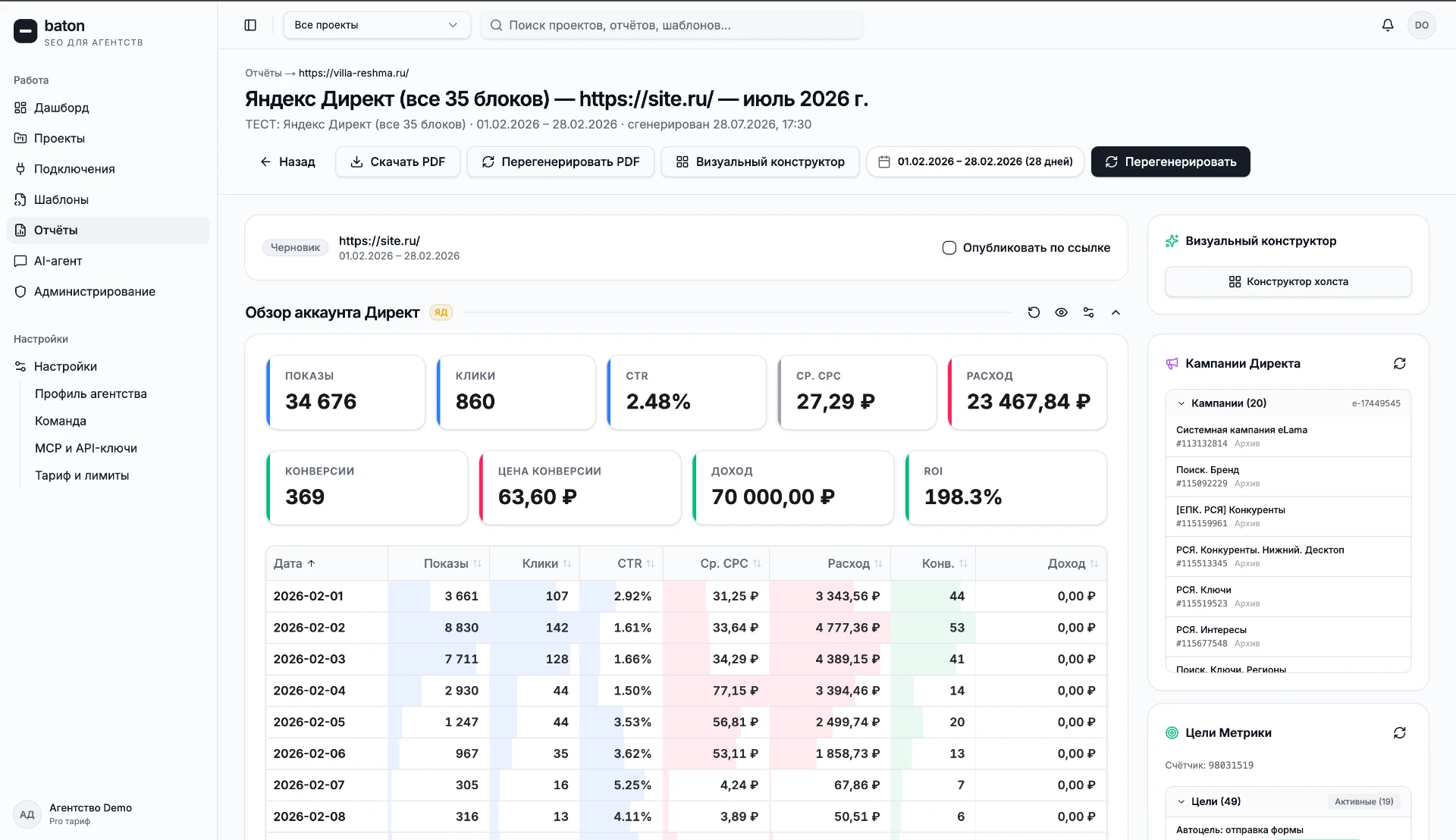Select РСЯ. Интересы campaign
The width and height of the screenshot is (1456, 840).
(x=1288, y=637)
